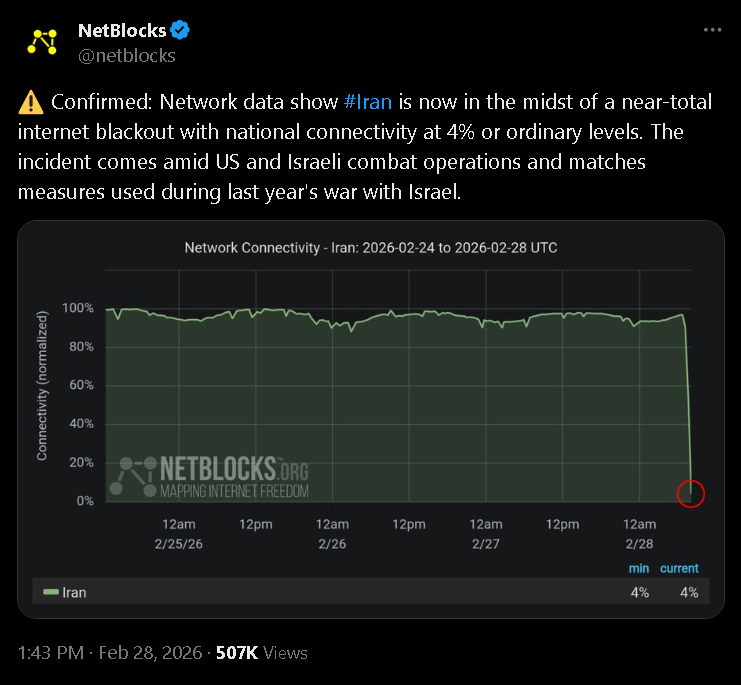Click the 'min' legend column header
The width and height of the screenshot is (741, 685).
tap(639, 568)
